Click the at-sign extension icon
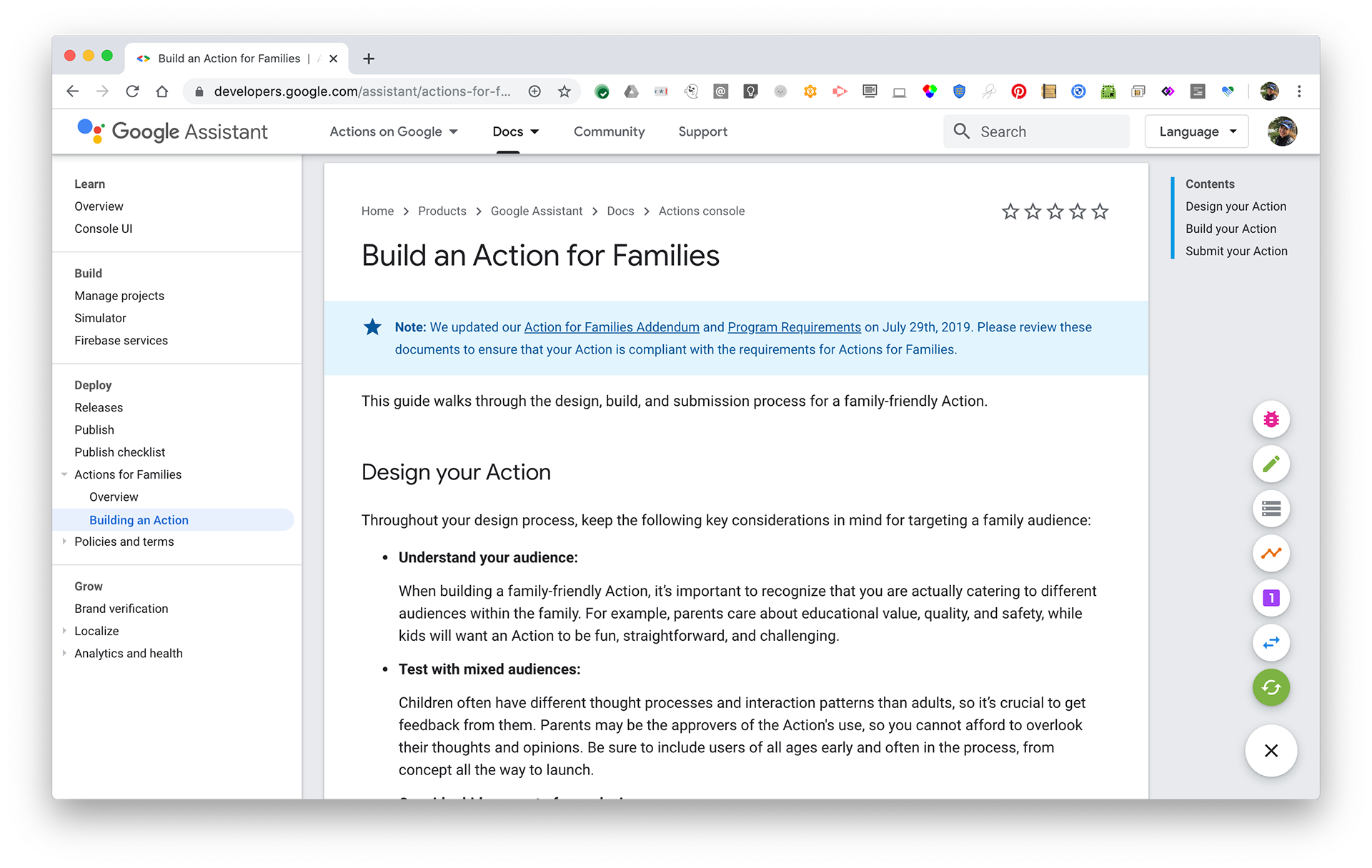Image resolution: width=1372 pixels, height=868 pixels. click(720, 91)
